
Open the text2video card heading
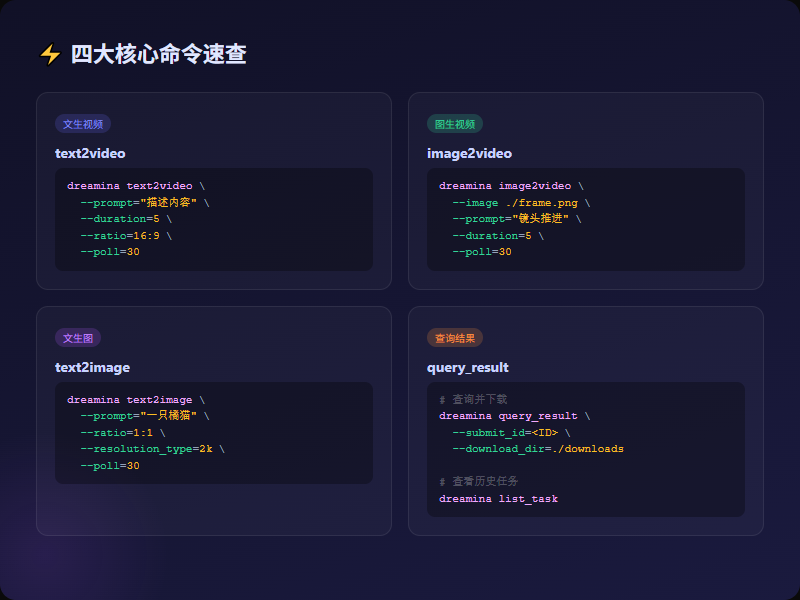coord(90,153)
